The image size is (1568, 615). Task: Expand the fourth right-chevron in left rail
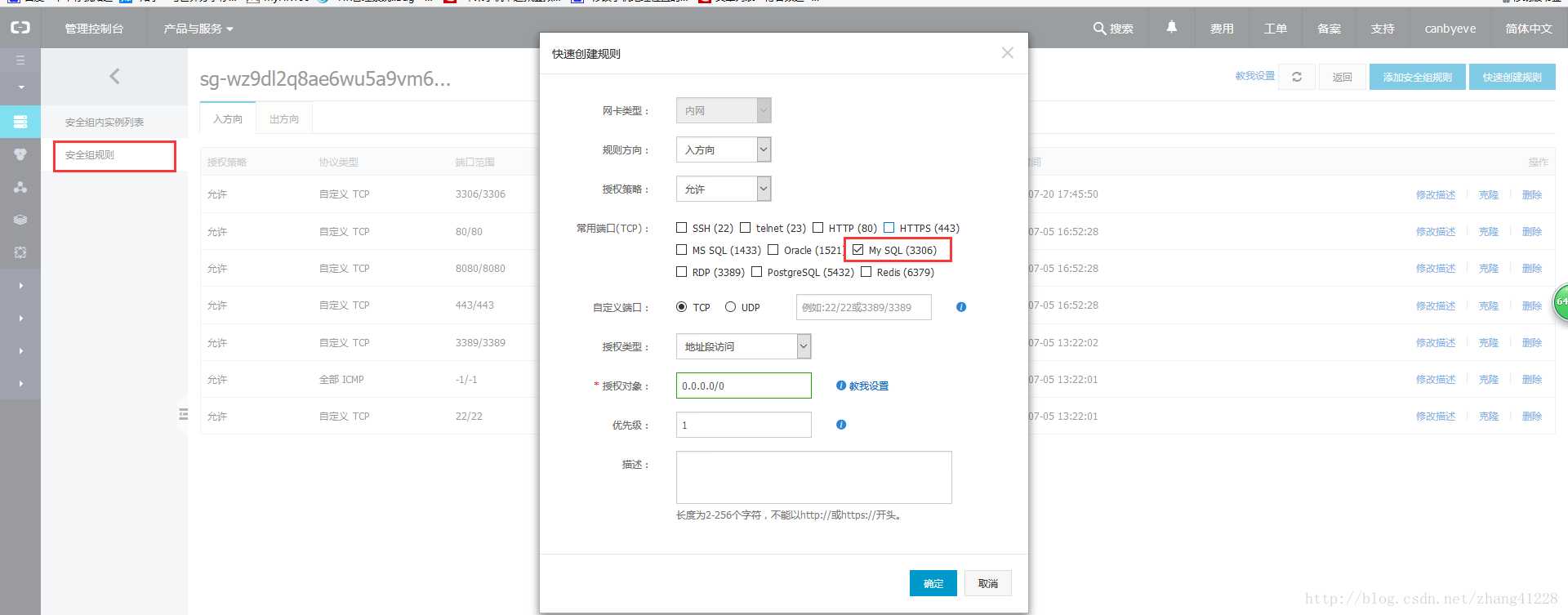pyautogui.click(x=20, y=384)
